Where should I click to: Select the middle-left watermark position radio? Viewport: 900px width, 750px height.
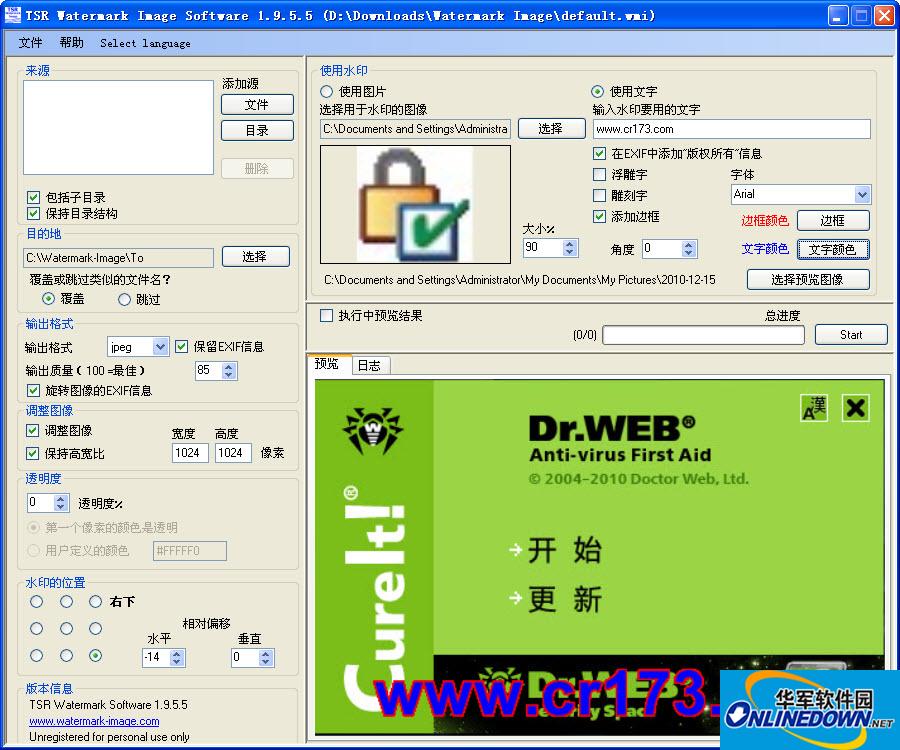point(37,628)
